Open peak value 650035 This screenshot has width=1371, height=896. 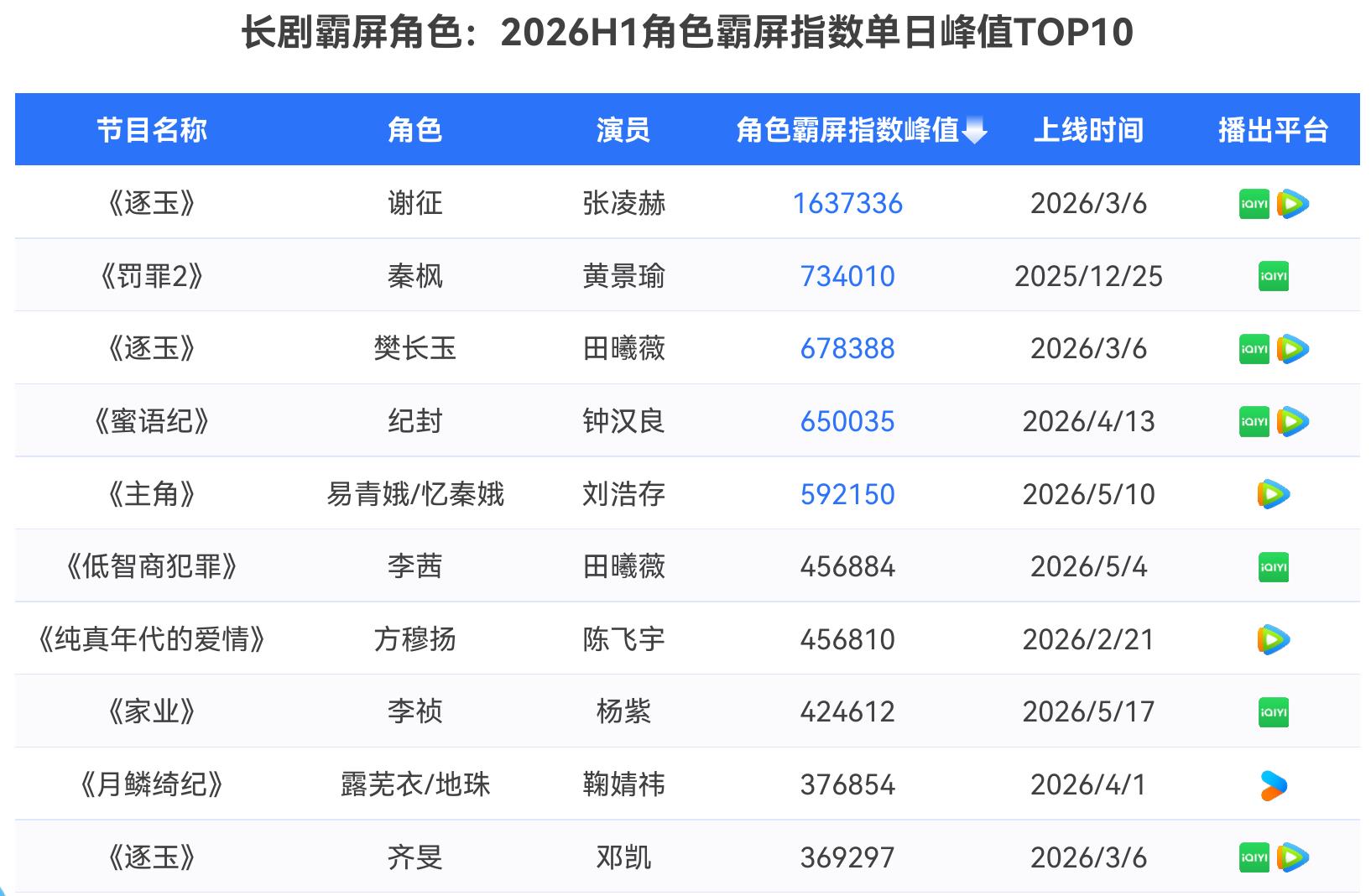(x=847, y=422)
